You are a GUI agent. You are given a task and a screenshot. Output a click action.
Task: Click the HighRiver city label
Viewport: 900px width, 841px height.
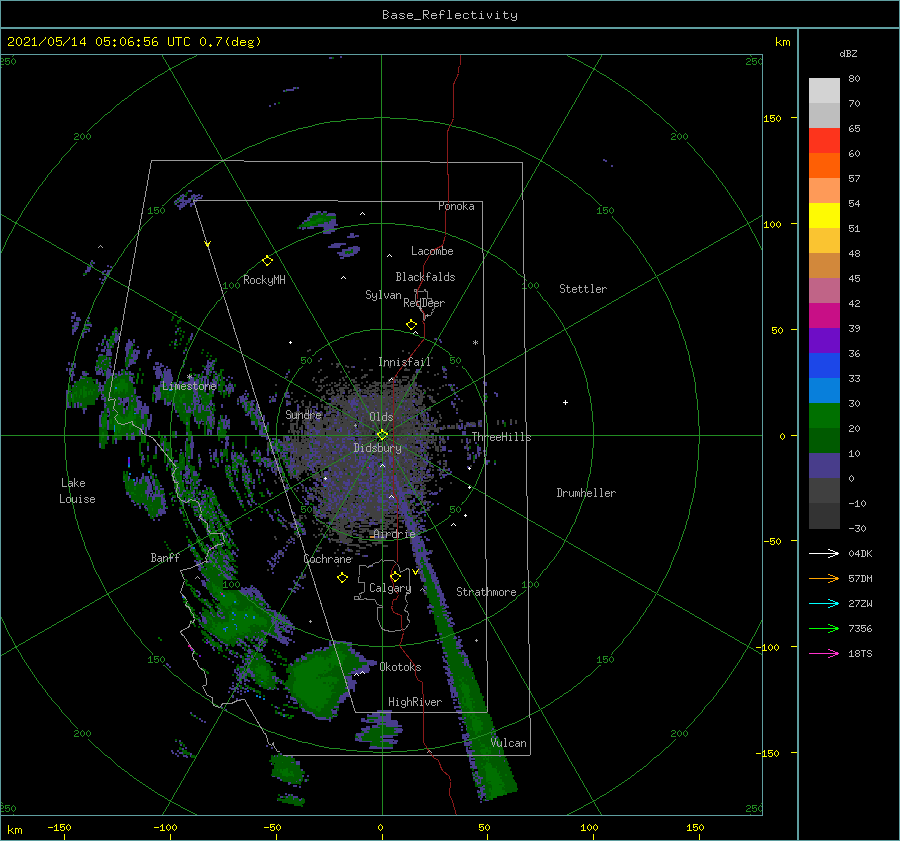tap(415, 702)
